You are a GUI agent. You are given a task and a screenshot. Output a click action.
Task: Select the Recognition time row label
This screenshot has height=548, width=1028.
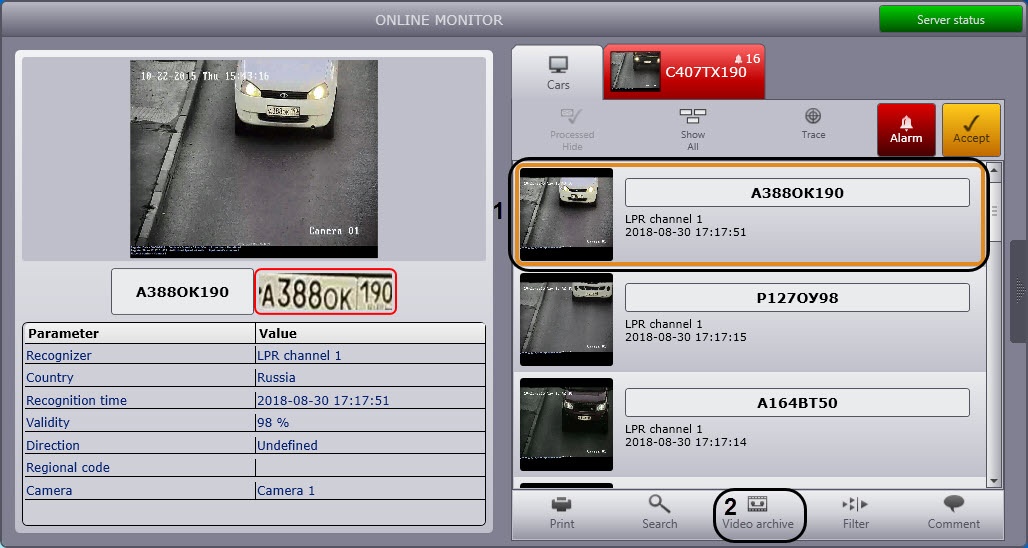77,400
